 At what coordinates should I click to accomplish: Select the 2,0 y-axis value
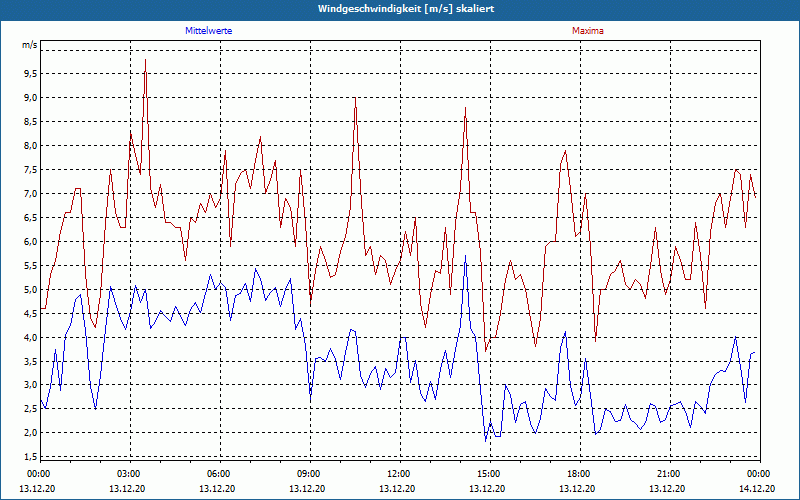coord(30,433)
